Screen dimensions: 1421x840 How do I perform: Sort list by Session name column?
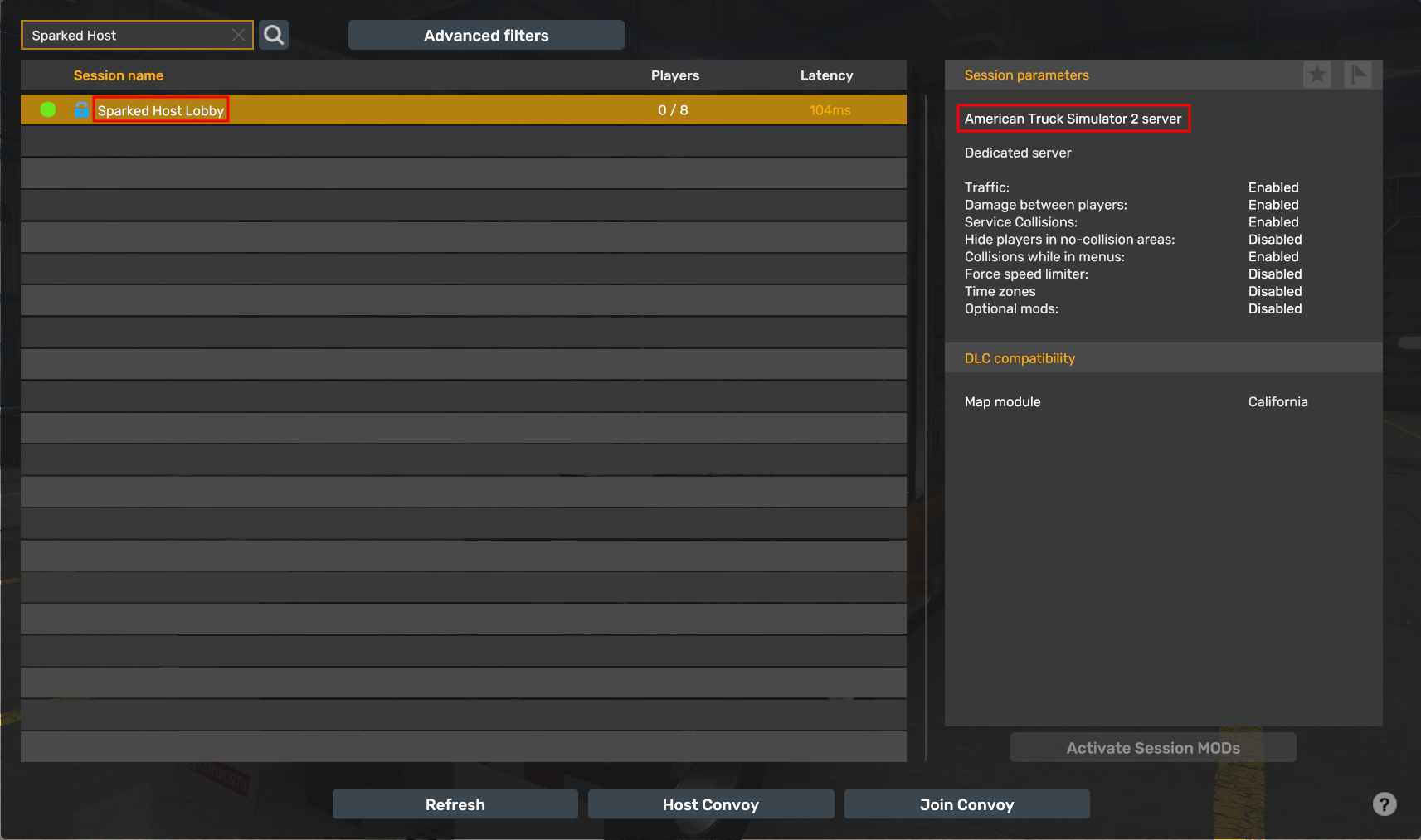(119, 75)
